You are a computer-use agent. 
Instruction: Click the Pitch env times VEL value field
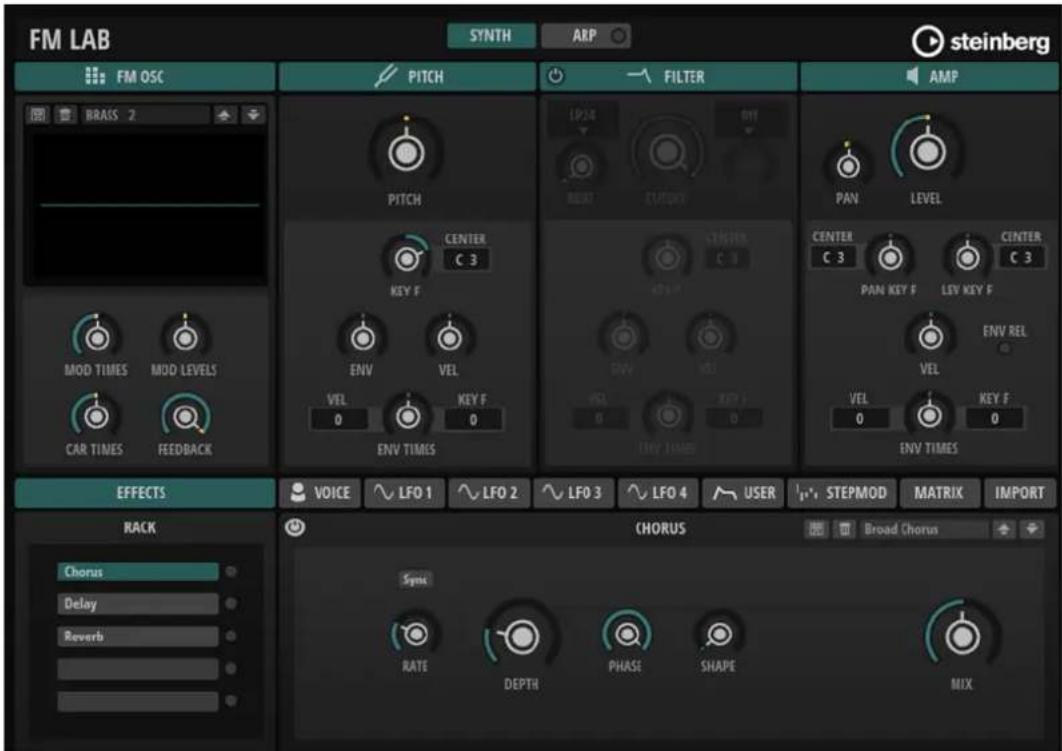tap(338, 420)
